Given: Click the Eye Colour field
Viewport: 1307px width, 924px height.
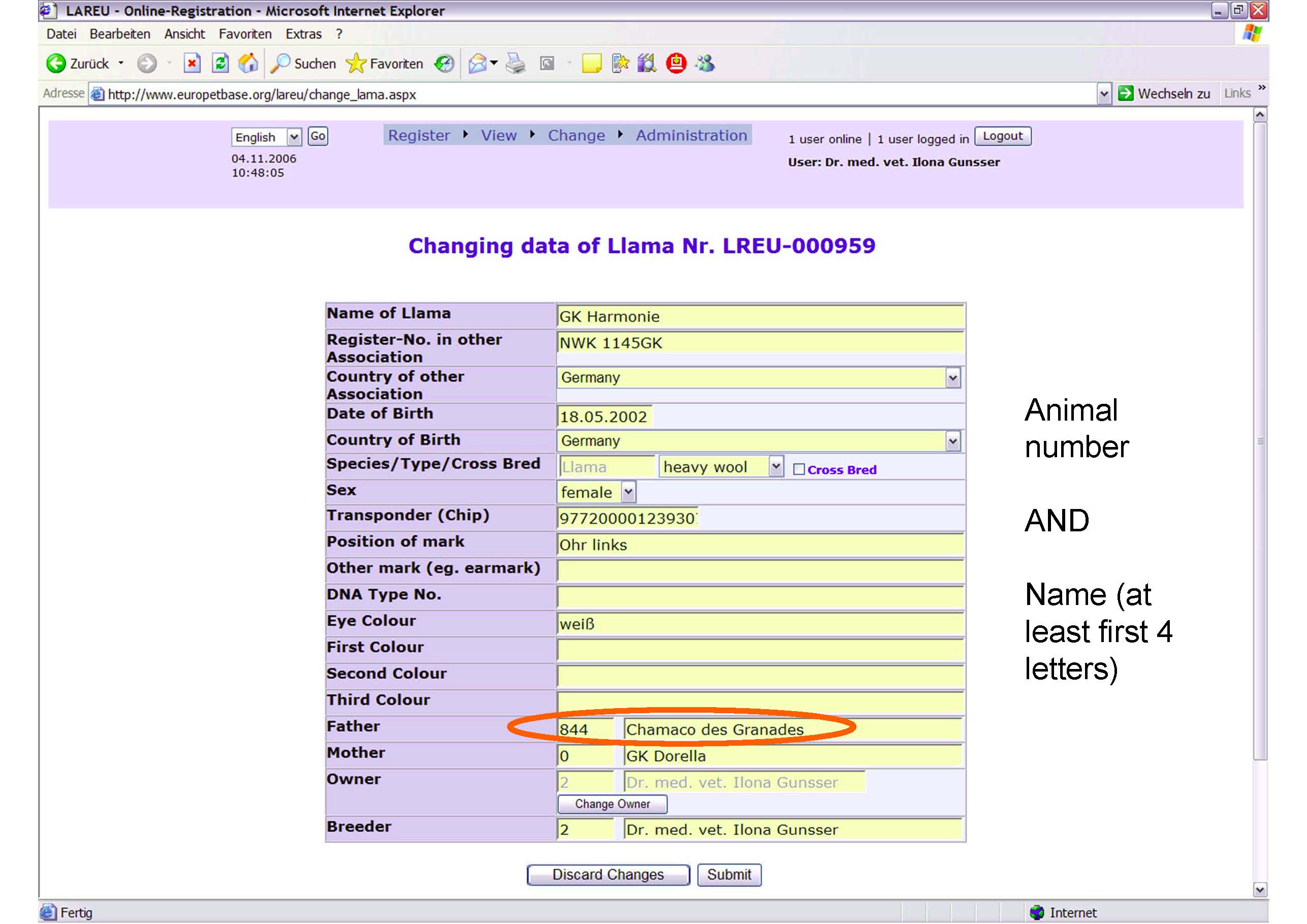Looking at the screenshot, I should [x=760, y=624].
